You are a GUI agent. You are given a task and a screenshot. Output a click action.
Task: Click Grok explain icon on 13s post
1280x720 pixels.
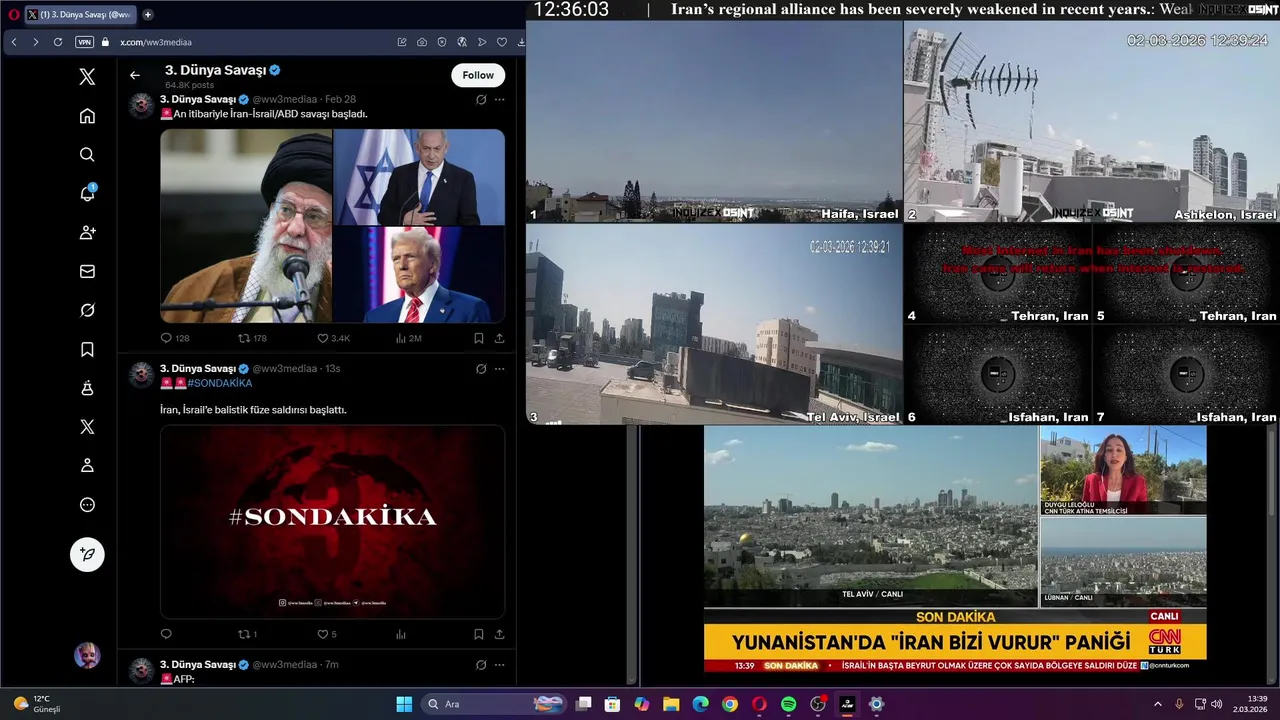pyautogui.click(x=481, y=369)
